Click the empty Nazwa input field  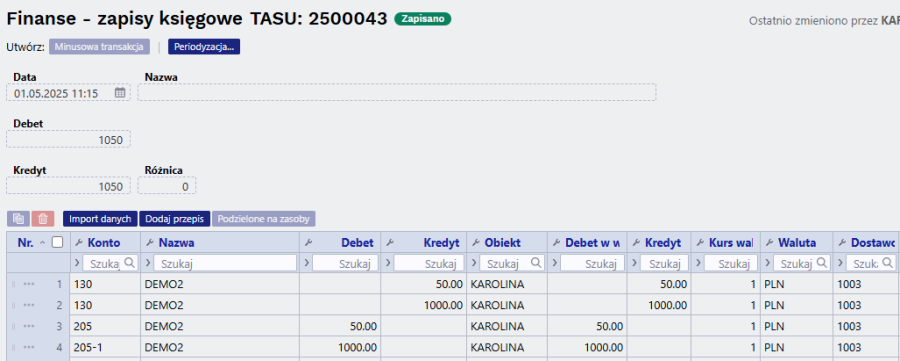click(x=397, y=92)
